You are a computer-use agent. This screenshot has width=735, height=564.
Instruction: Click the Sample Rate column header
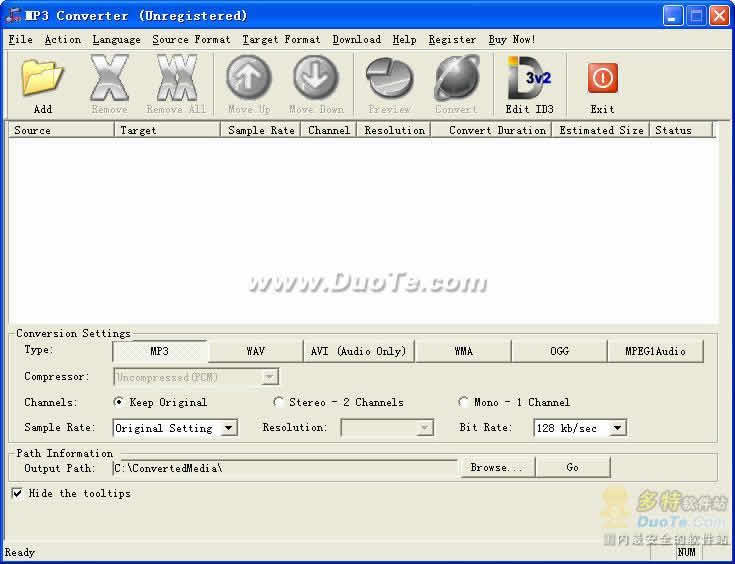tap(261, 130)
